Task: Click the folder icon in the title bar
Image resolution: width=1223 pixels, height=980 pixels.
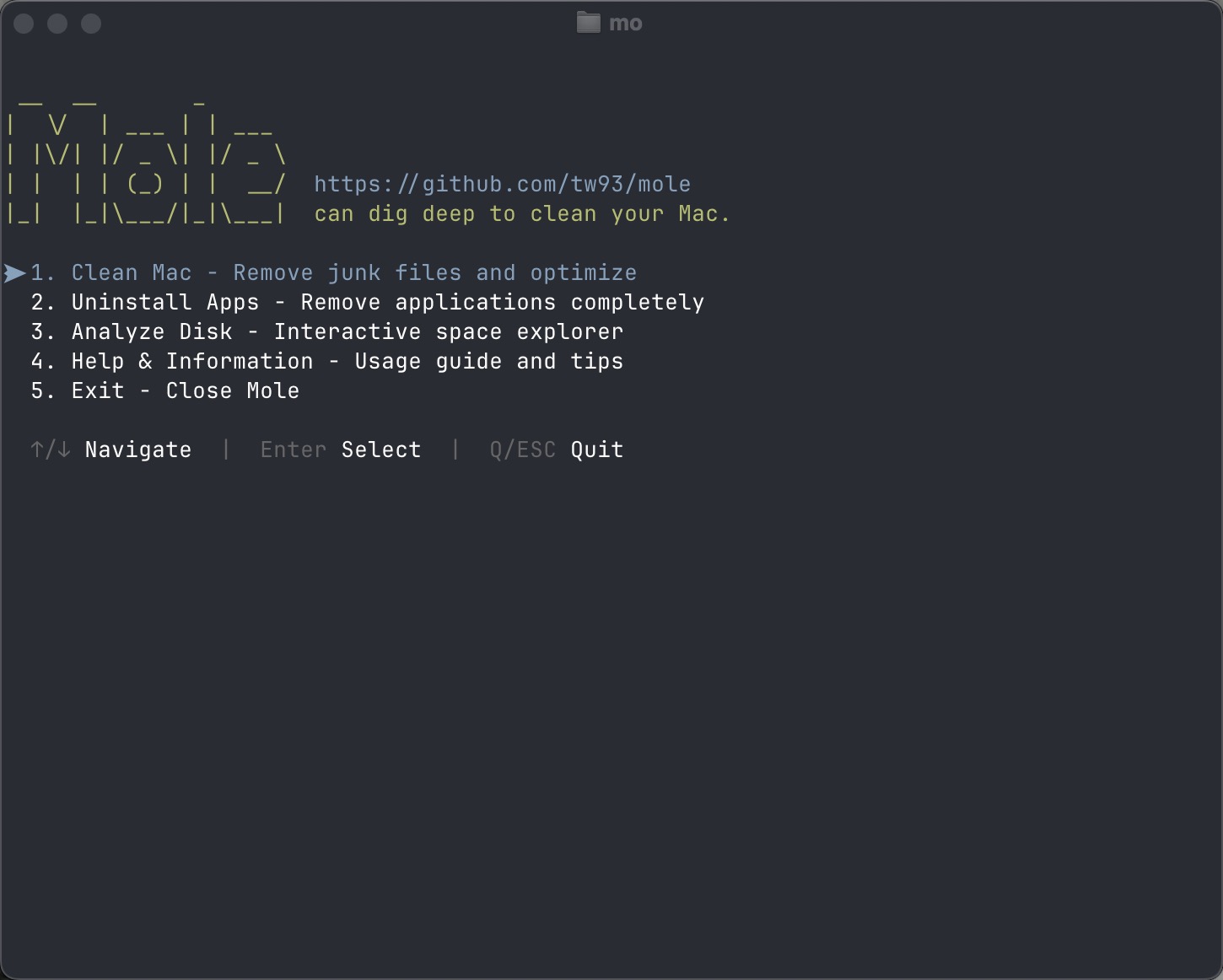Action: (x=588, y=23)
